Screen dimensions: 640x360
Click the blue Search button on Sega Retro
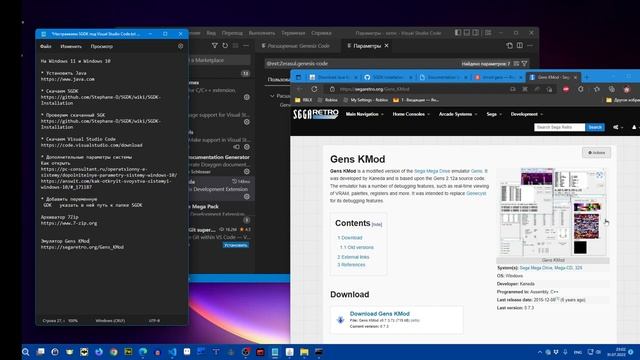(x=595, y=127)
